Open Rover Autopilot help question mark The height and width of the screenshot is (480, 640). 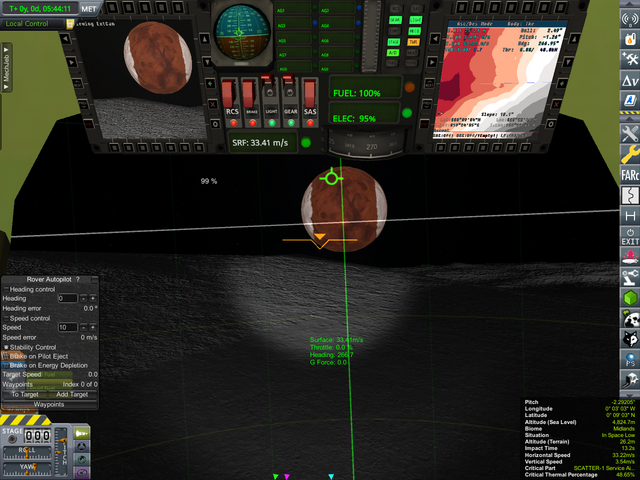click(78, 279)
